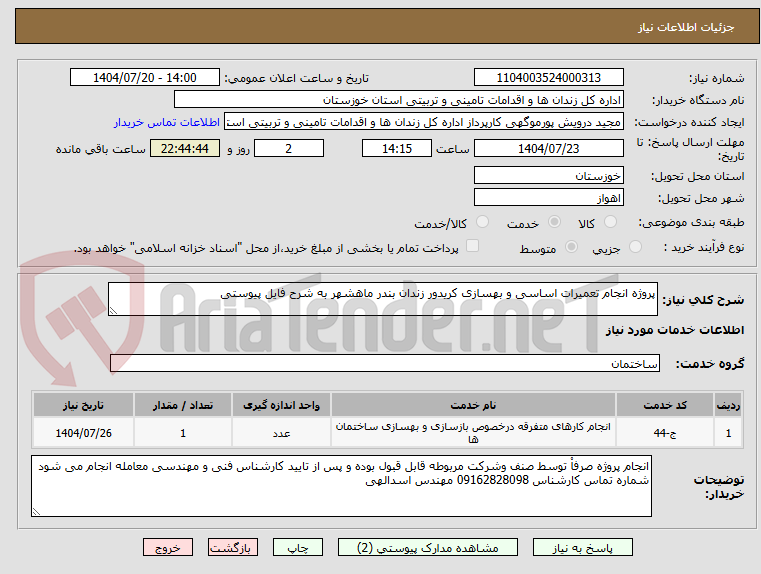Click the بازگشت back button
This screenshot has width=761, height=574.
[x=232, y=547]
